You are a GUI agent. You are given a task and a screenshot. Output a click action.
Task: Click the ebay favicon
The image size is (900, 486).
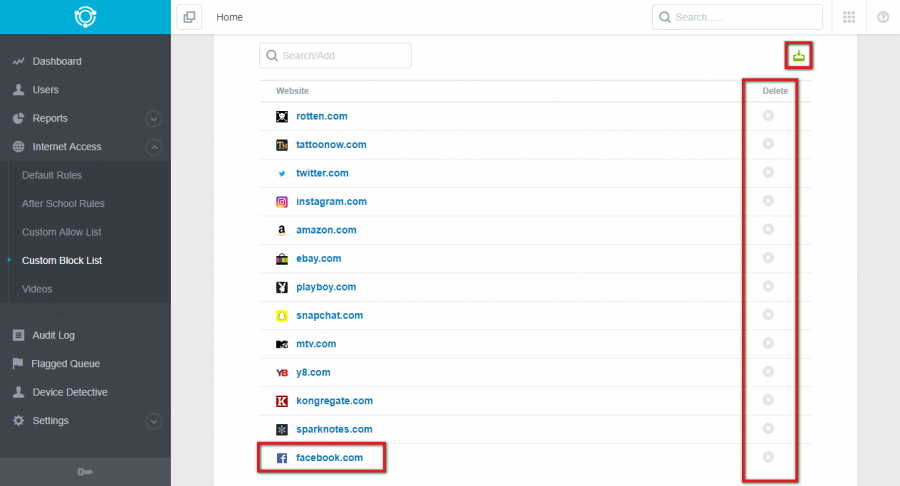pos(282,259)
